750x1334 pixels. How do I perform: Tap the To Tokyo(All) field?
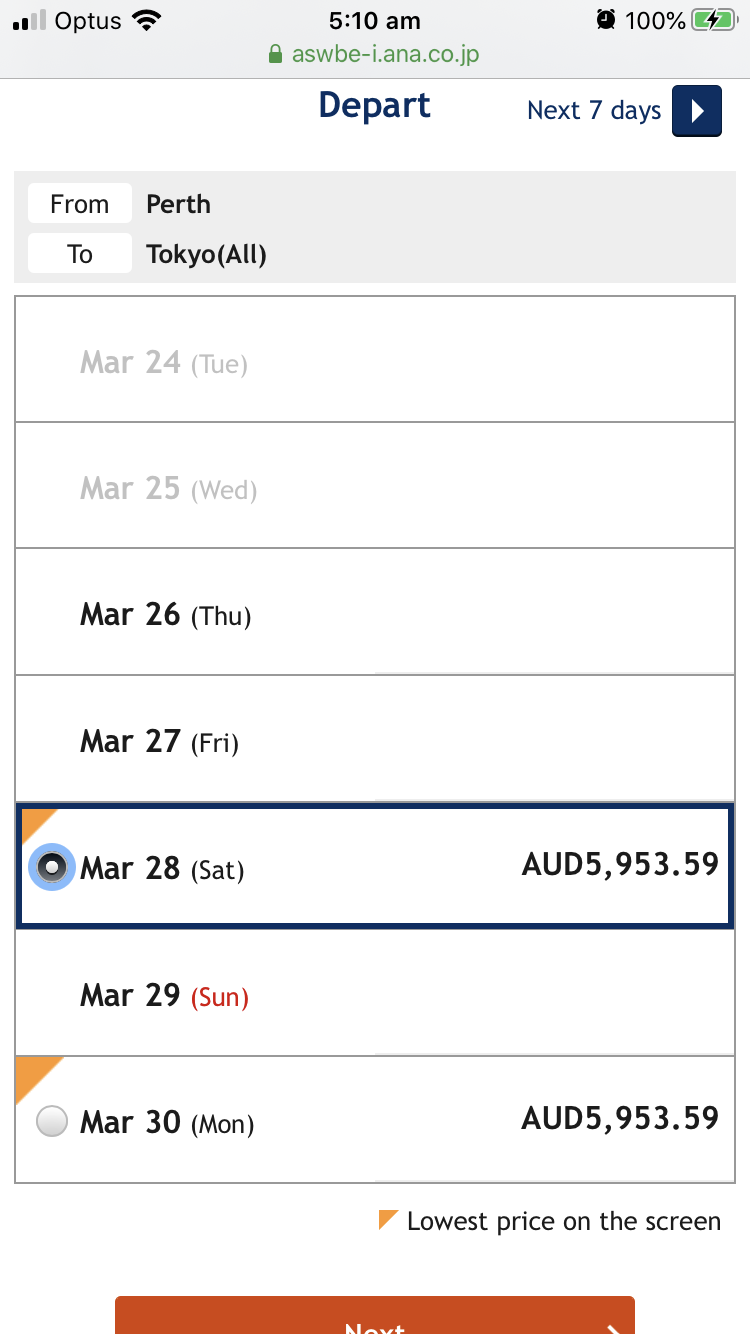pyautogui.click(x=375, y=254)
